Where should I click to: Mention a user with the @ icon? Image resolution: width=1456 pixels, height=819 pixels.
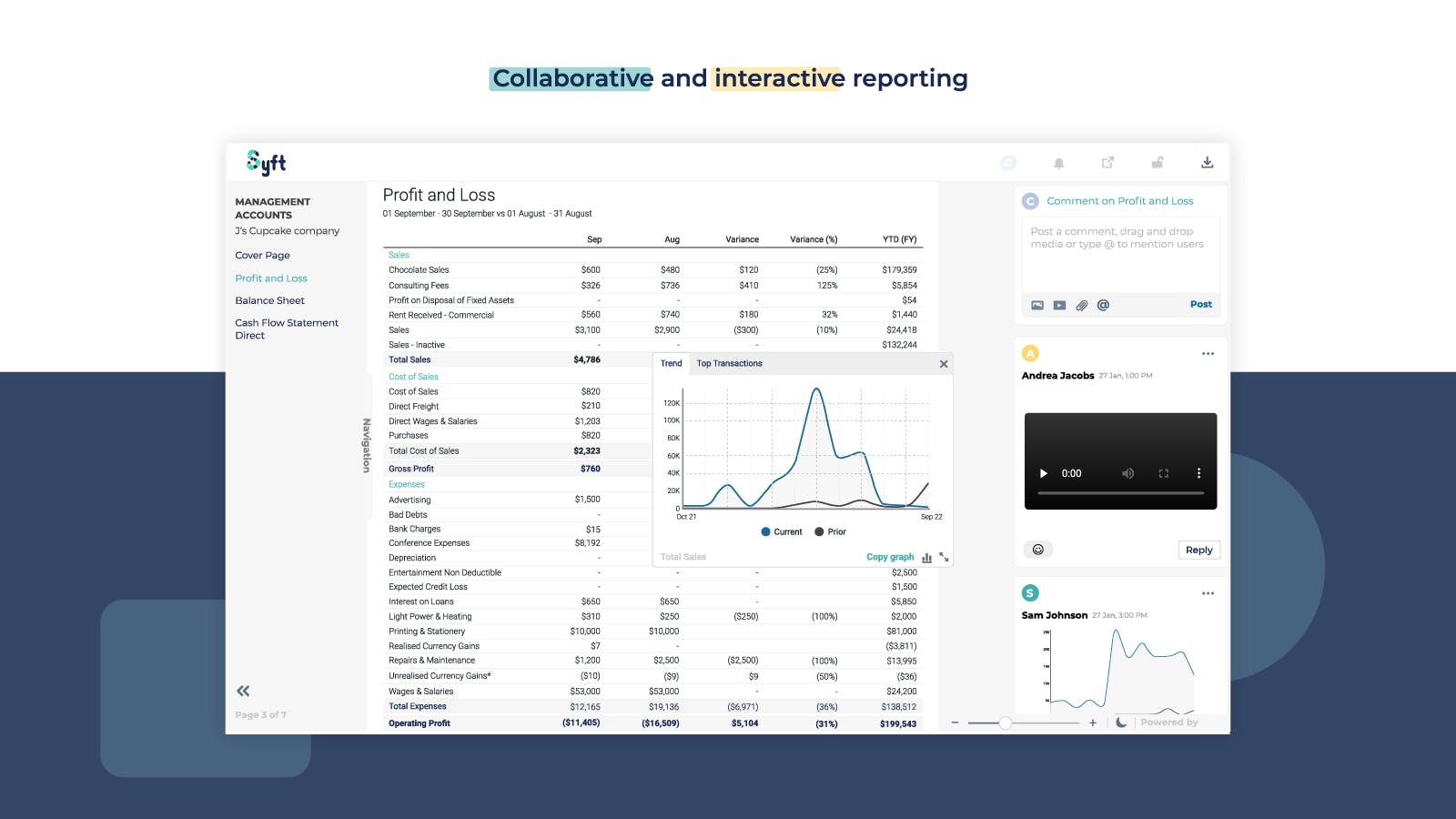[x=1103, y=305]
